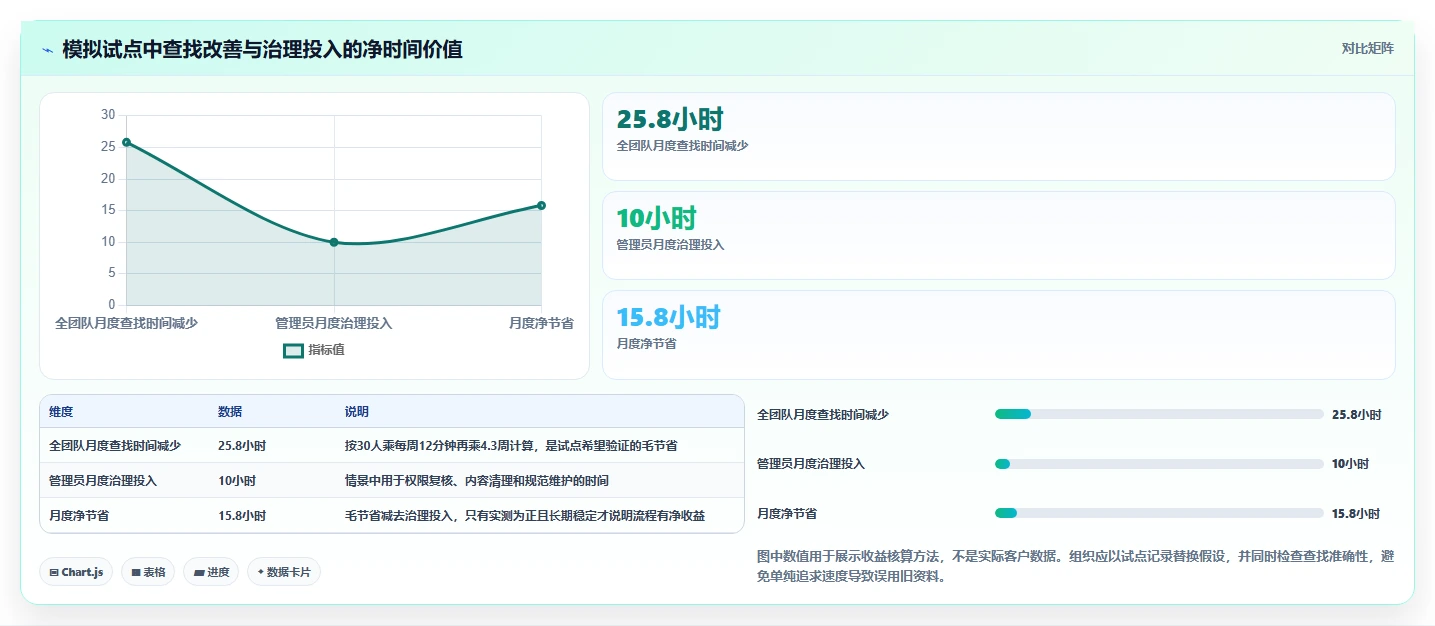
Task: Click the description starting 情景中用于权限复核
Action: (x=476, y=481)
